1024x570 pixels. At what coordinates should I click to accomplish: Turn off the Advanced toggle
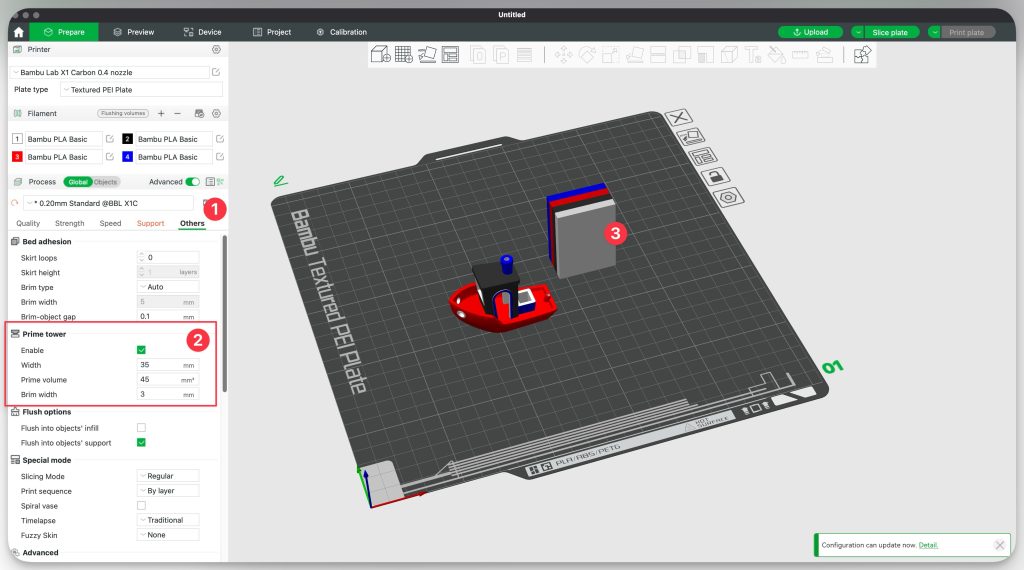tap(192, 182)
